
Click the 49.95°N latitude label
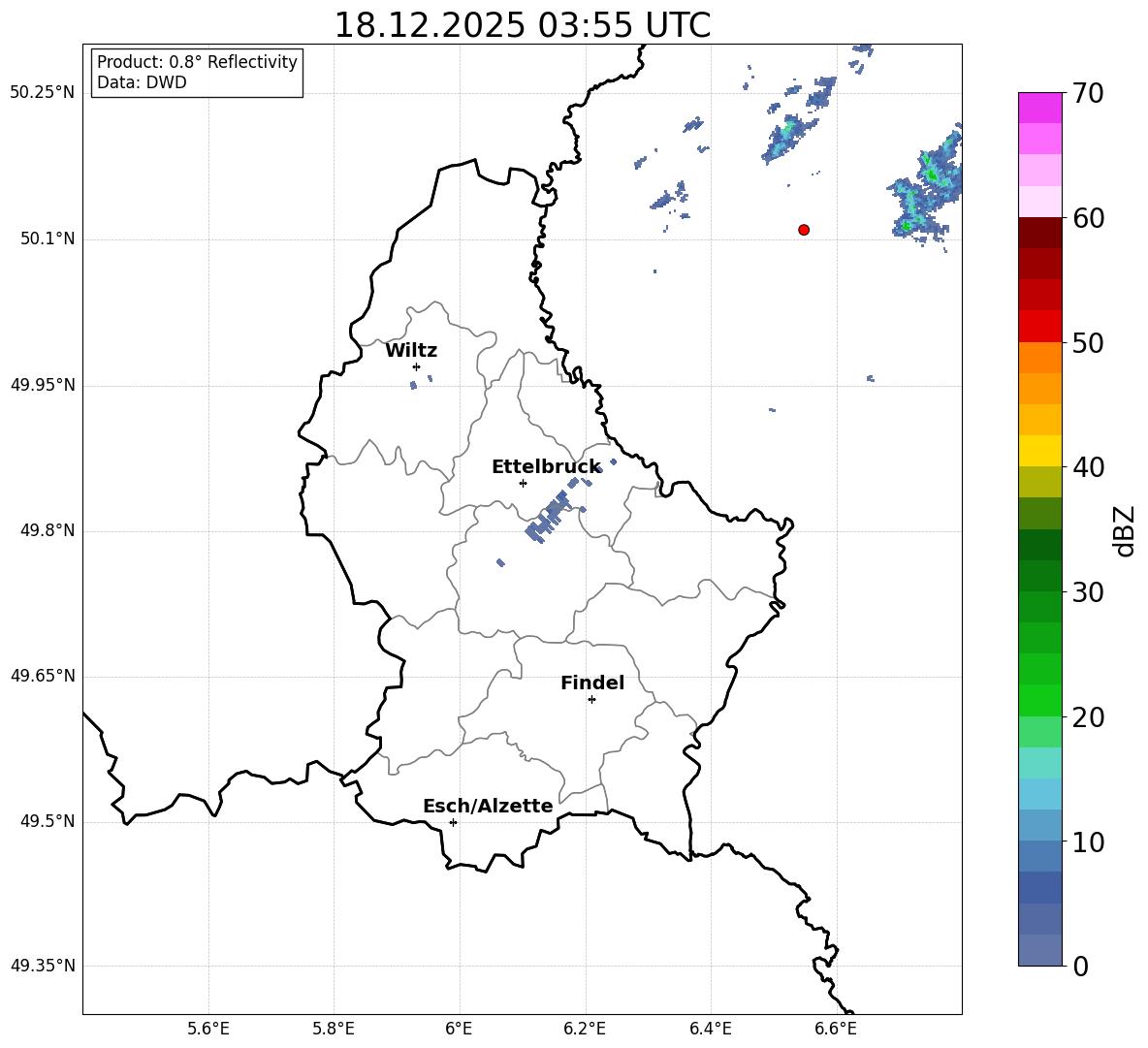point(43,385)
